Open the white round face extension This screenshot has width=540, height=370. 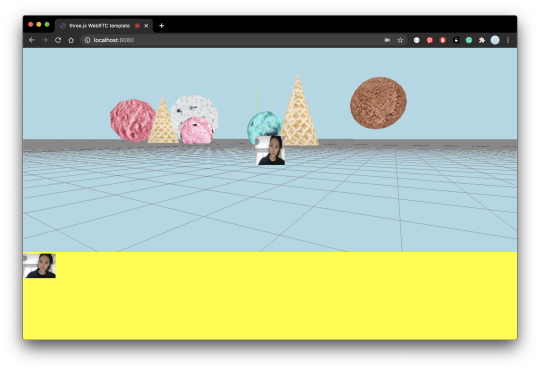pyautogui.click(x=417, y=40)
